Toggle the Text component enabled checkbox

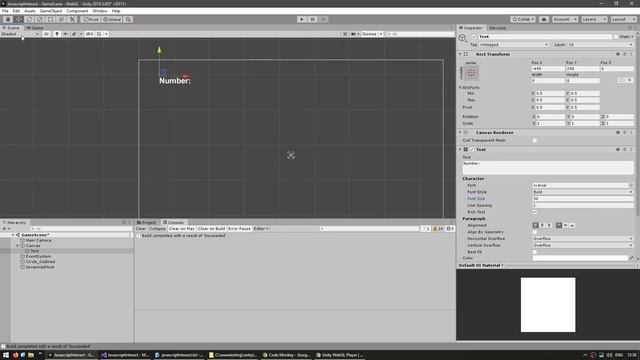(472, 149)
